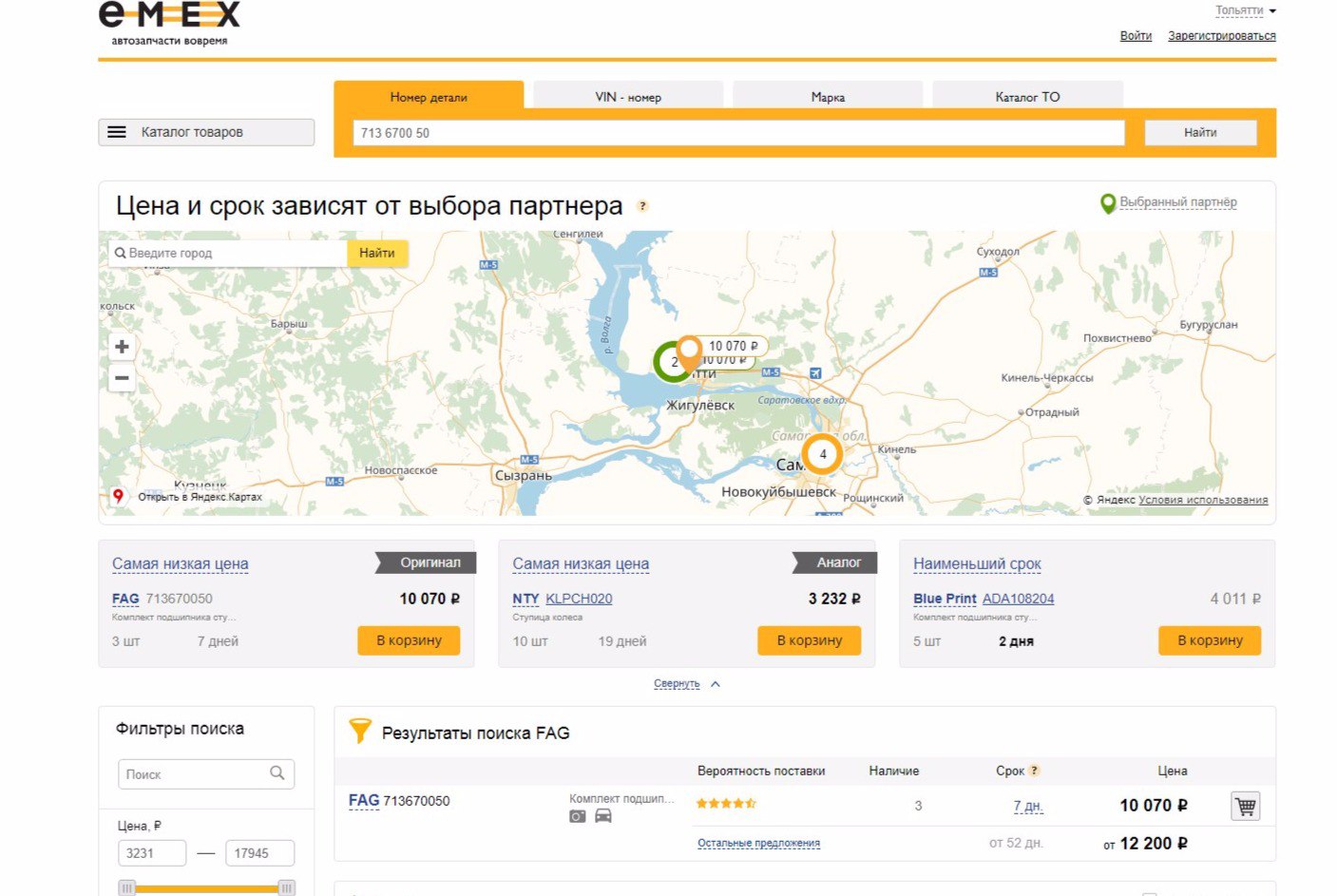Click the Введите город map input
The height and width of the screenshot is (896, 1337).
pos(228,253)
